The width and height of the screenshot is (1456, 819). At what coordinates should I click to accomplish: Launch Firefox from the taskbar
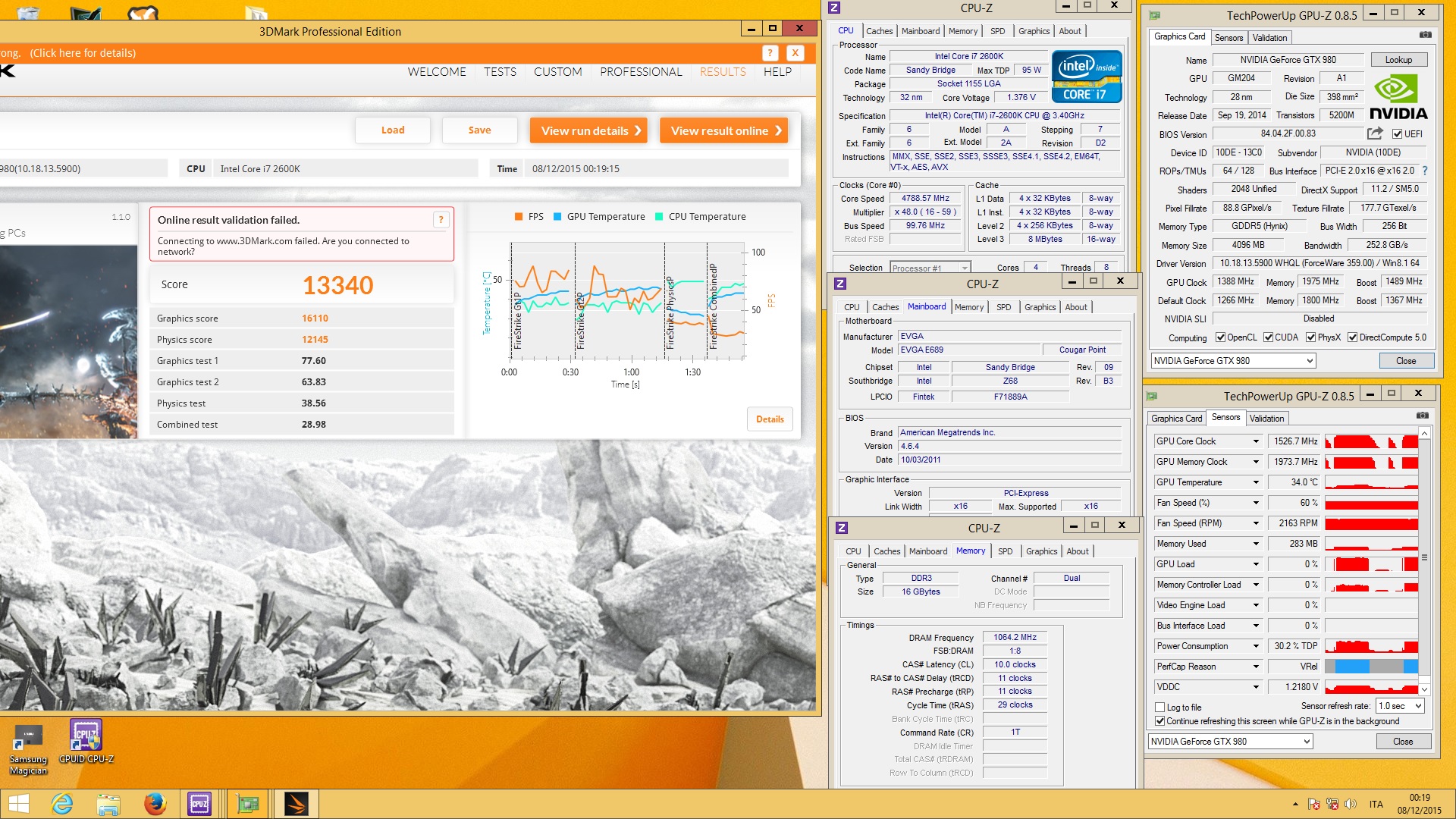(155, 804)
